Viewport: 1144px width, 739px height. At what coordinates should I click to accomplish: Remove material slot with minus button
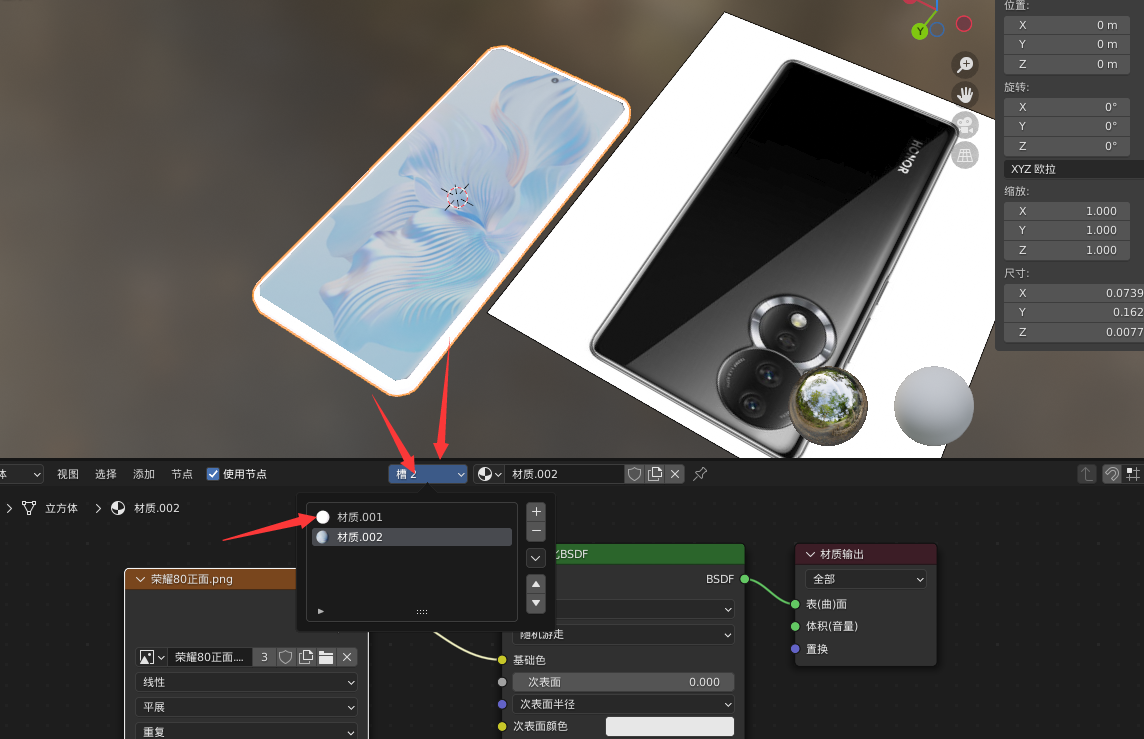pos(536,531)
